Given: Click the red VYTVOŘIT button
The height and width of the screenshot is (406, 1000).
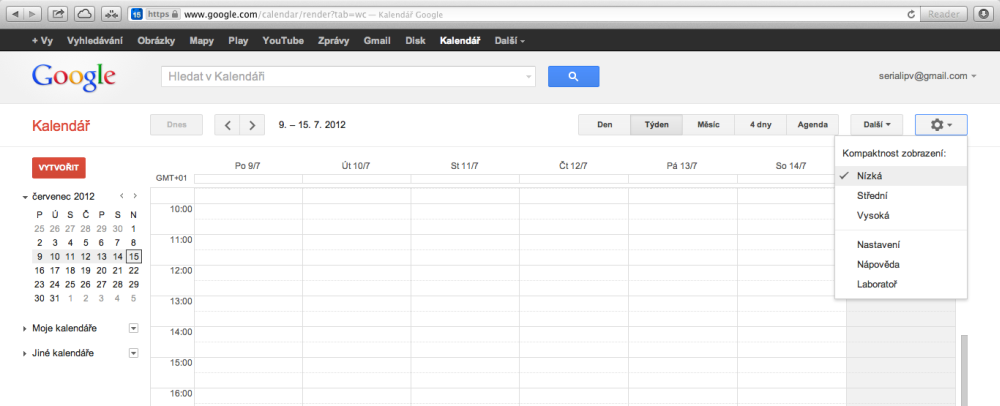Looking at the screenshot, I should 59,168.
